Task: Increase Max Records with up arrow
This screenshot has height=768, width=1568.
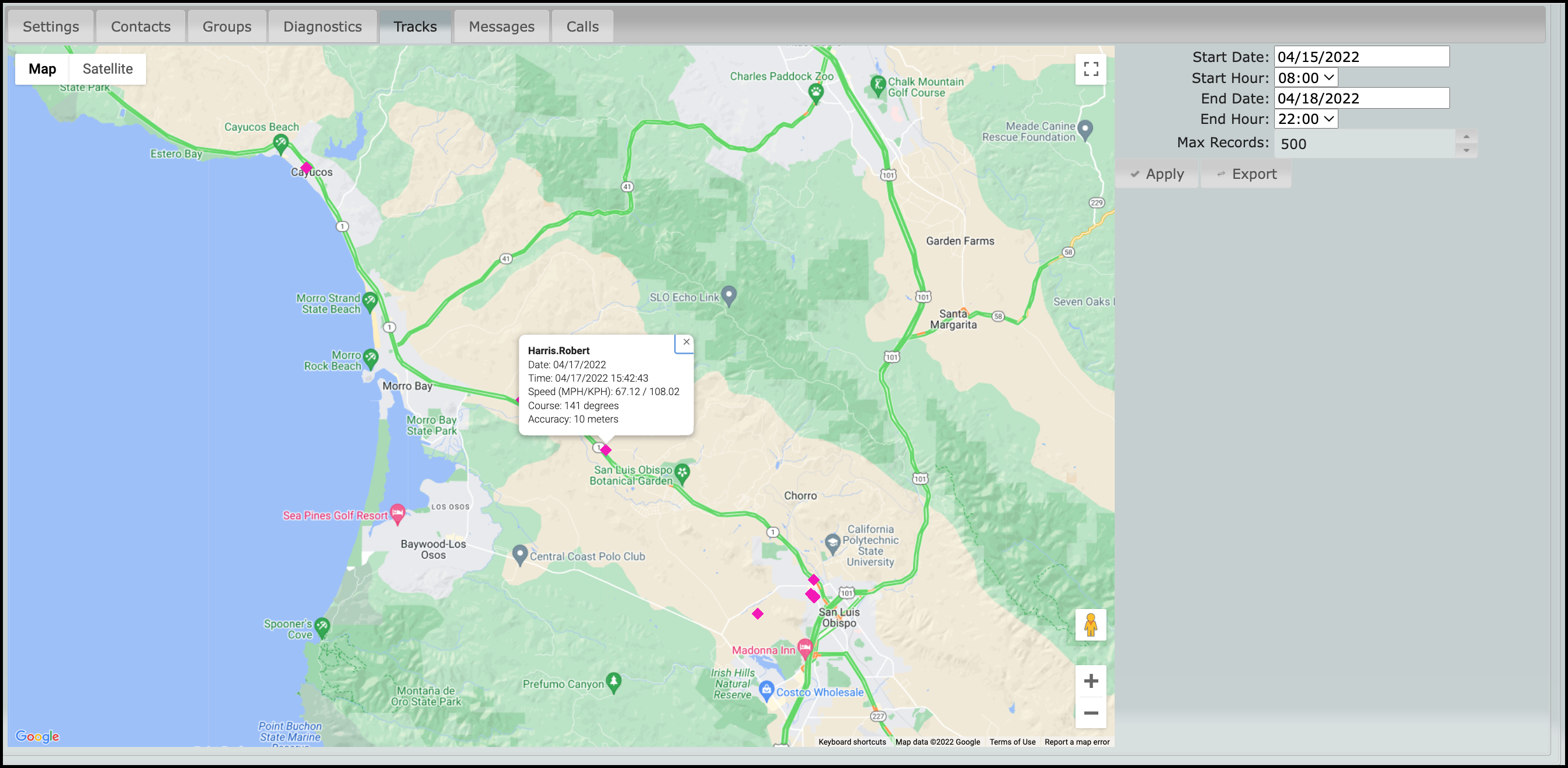Action: [1466, 137]
